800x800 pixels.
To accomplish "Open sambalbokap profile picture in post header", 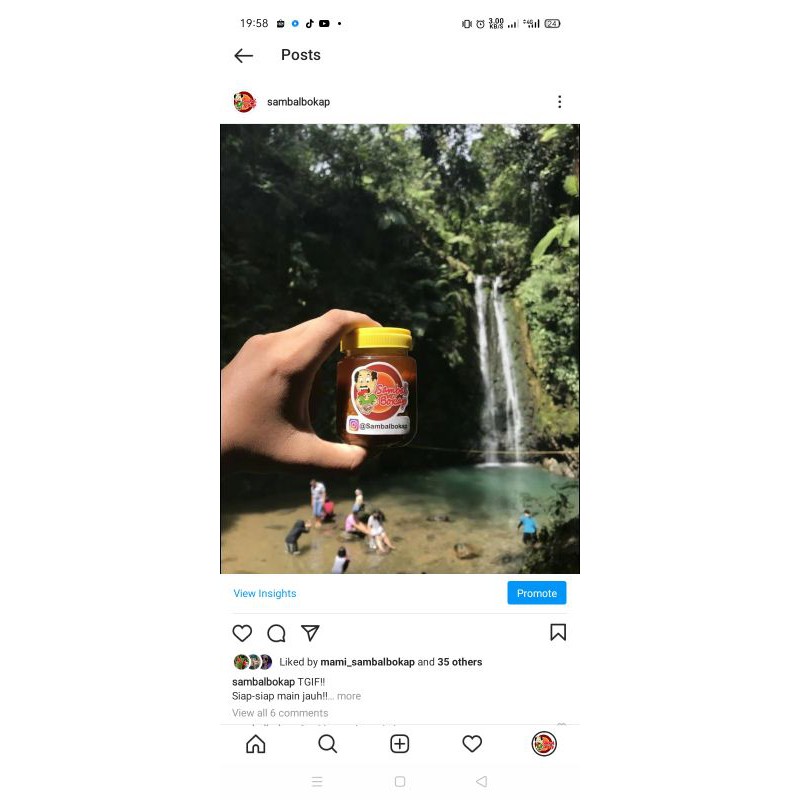I will pyautogui.click(x=244, y=102).
